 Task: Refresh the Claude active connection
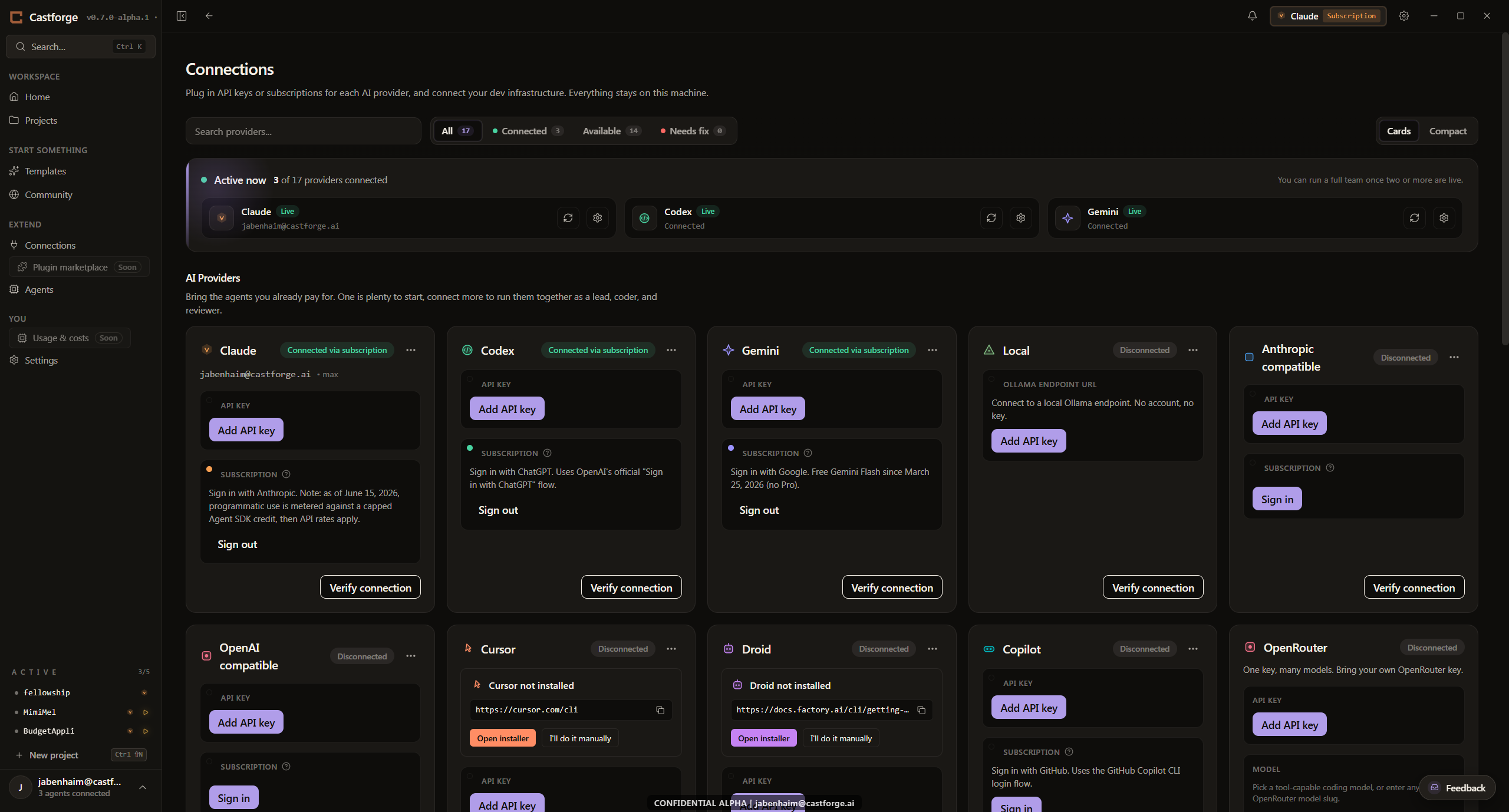(568, 218)
